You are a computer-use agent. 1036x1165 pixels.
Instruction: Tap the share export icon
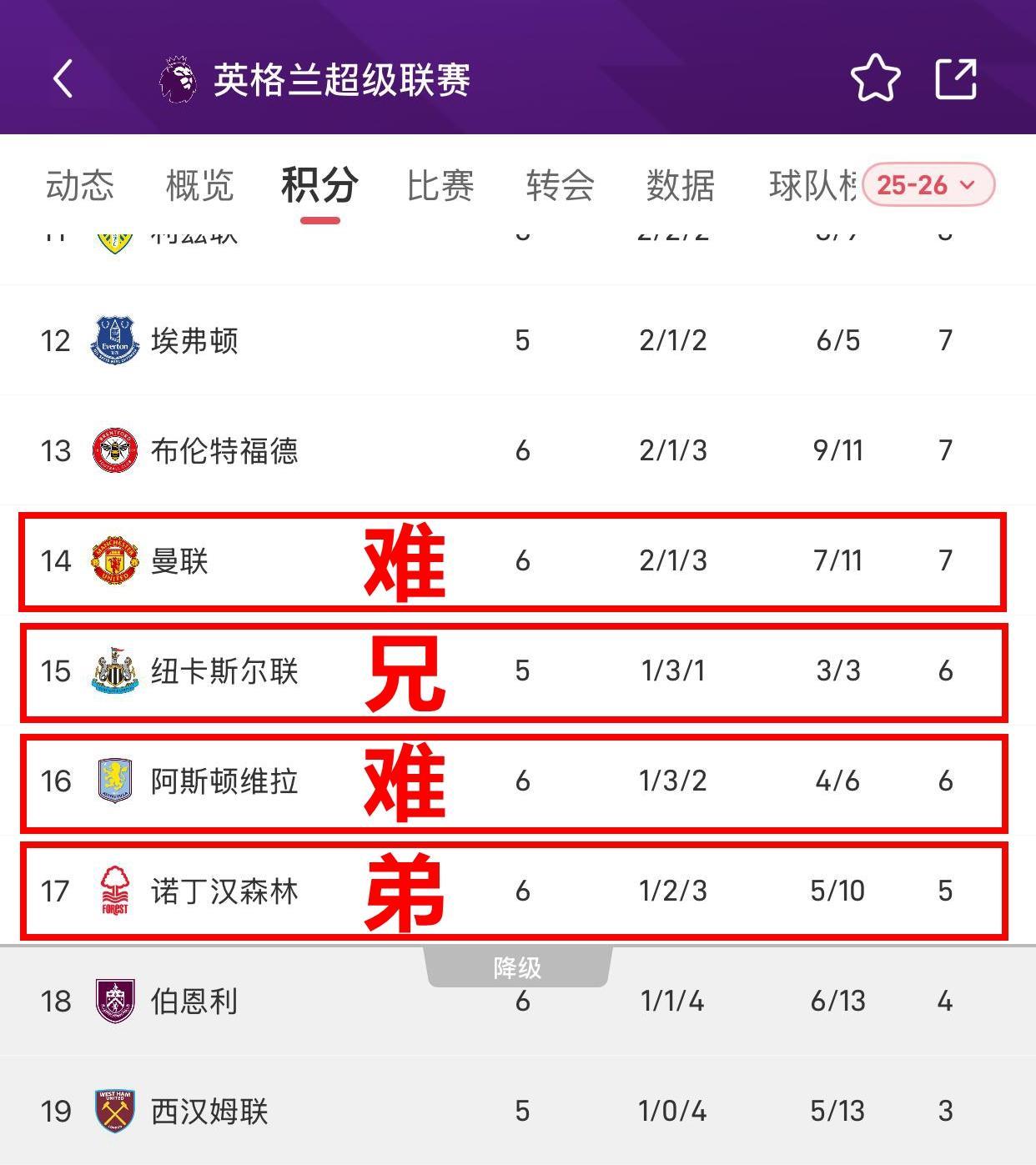pos(956,79)
